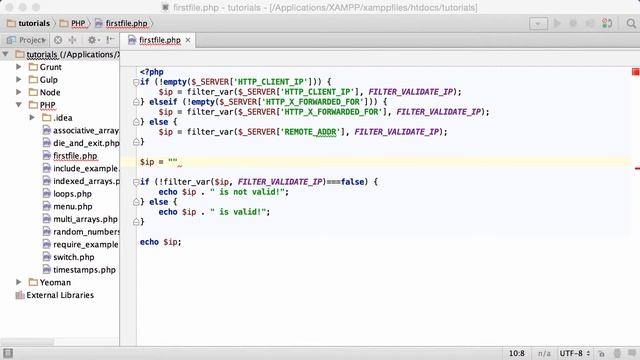Click the Collapse All crosshair icon

(72, 40)
